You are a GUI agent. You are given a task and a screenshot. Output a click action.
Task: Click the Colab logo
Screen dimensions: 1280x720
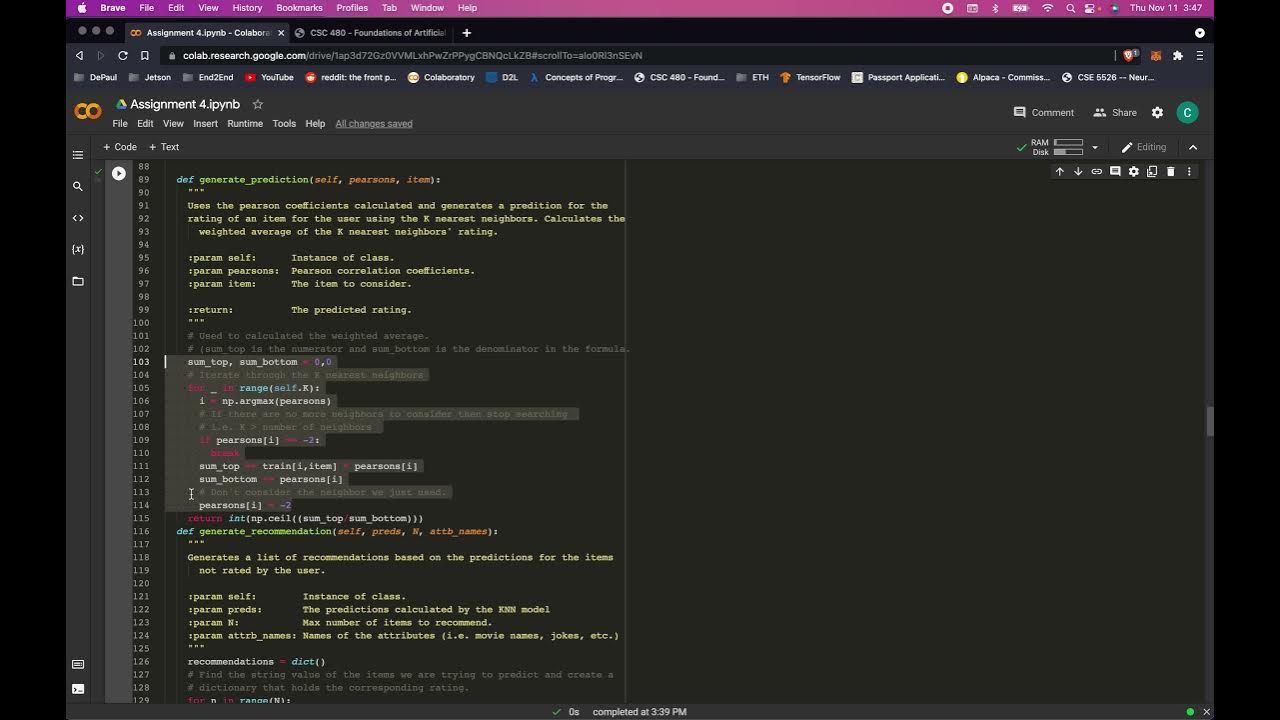(x=88, y=112)
